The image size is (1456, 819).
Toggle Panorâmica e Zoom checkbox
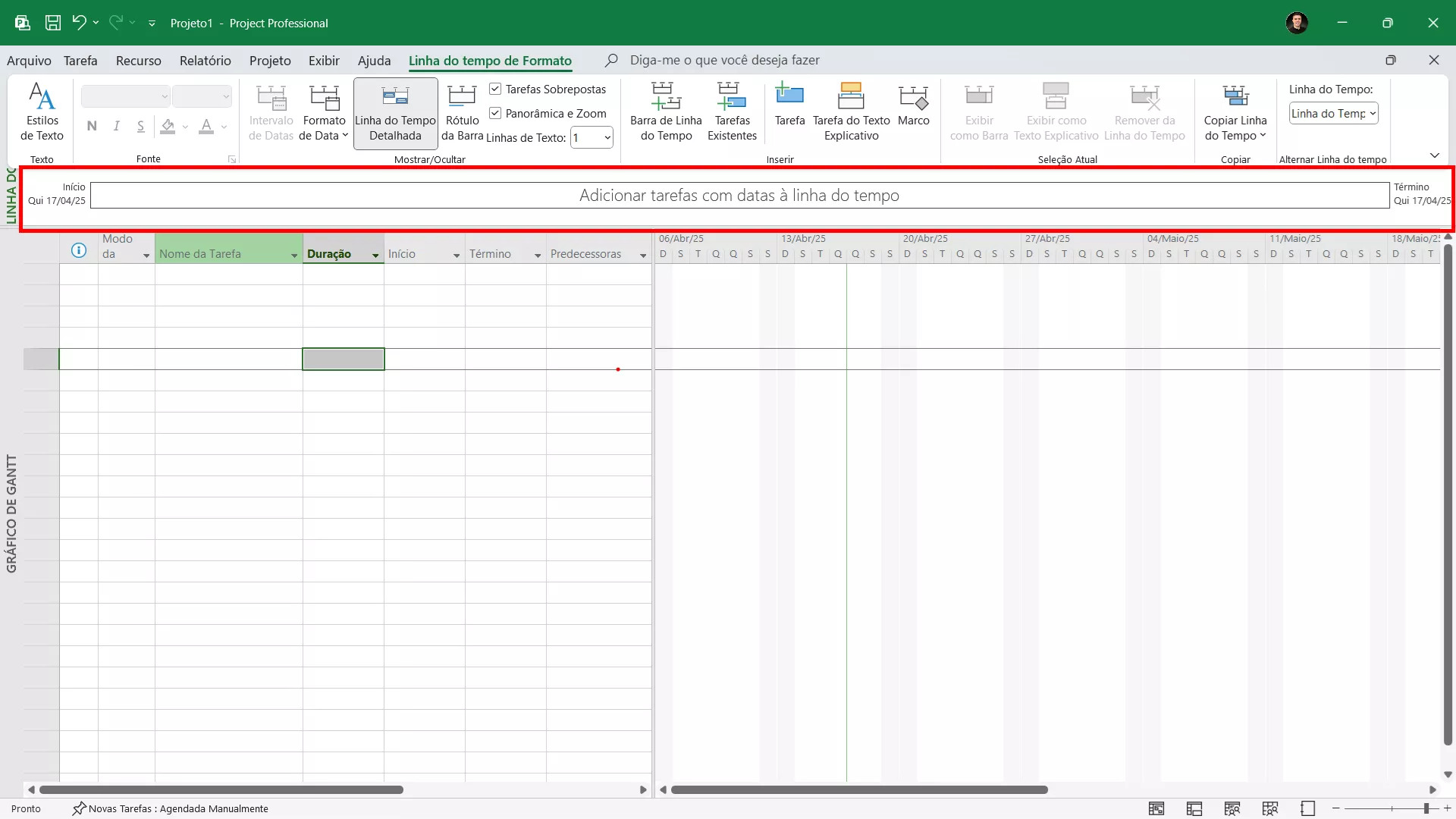[495, 113]
